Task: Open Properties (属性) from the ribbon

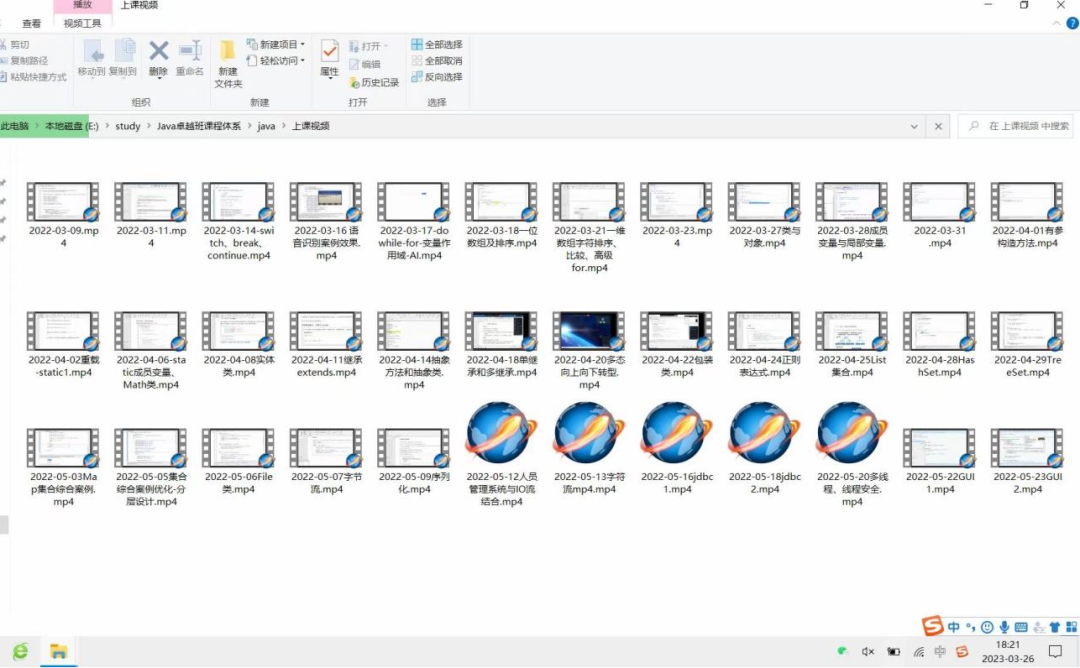Action: tap(329, 58)
